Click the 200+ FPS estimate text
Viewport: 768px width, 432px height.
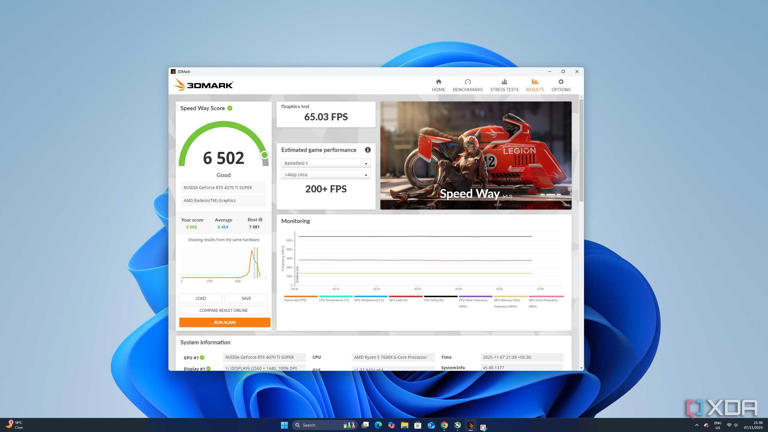point(326,189)
